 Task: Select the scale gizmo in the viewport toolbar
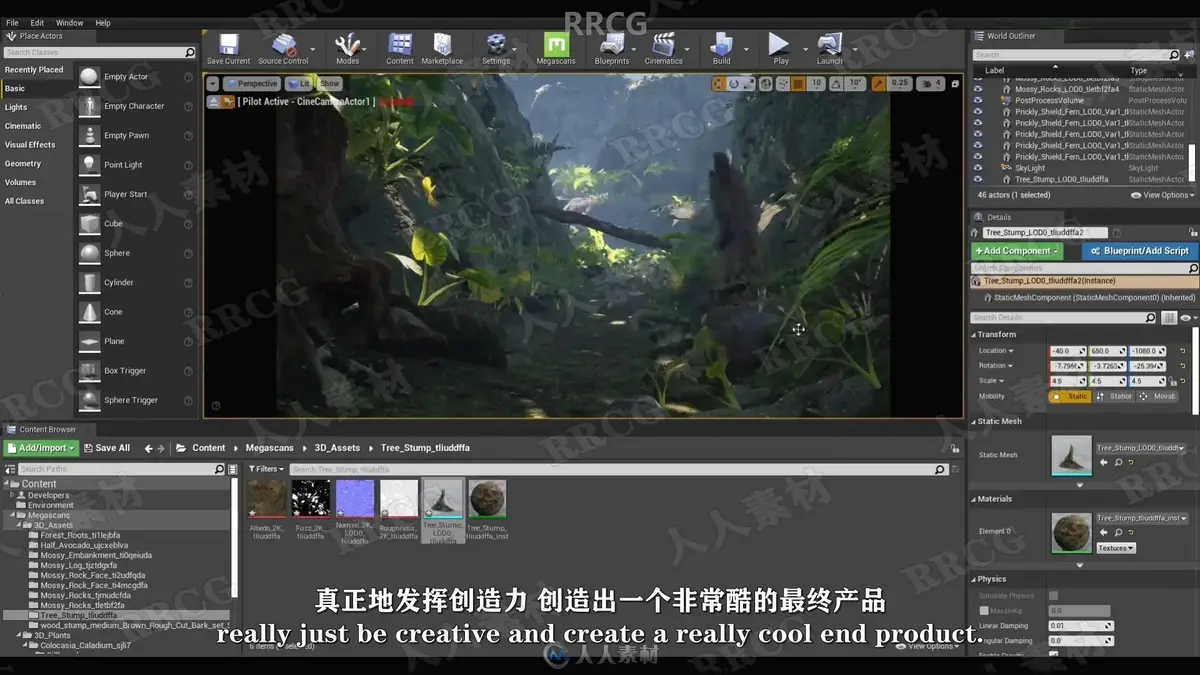point(748,84)
